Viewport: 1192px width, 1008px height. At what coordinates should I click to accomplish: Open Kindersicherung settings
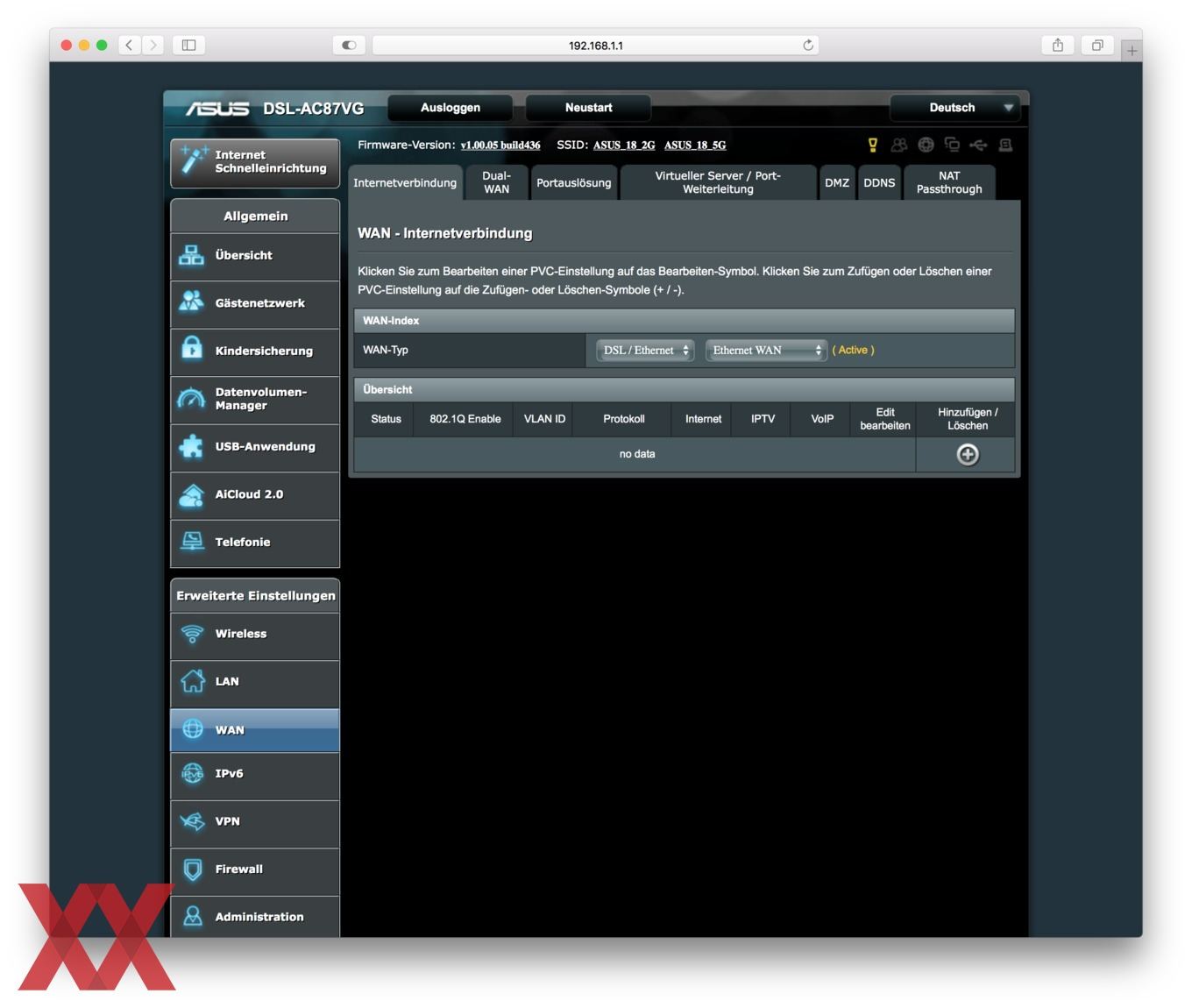click(255, 351)
